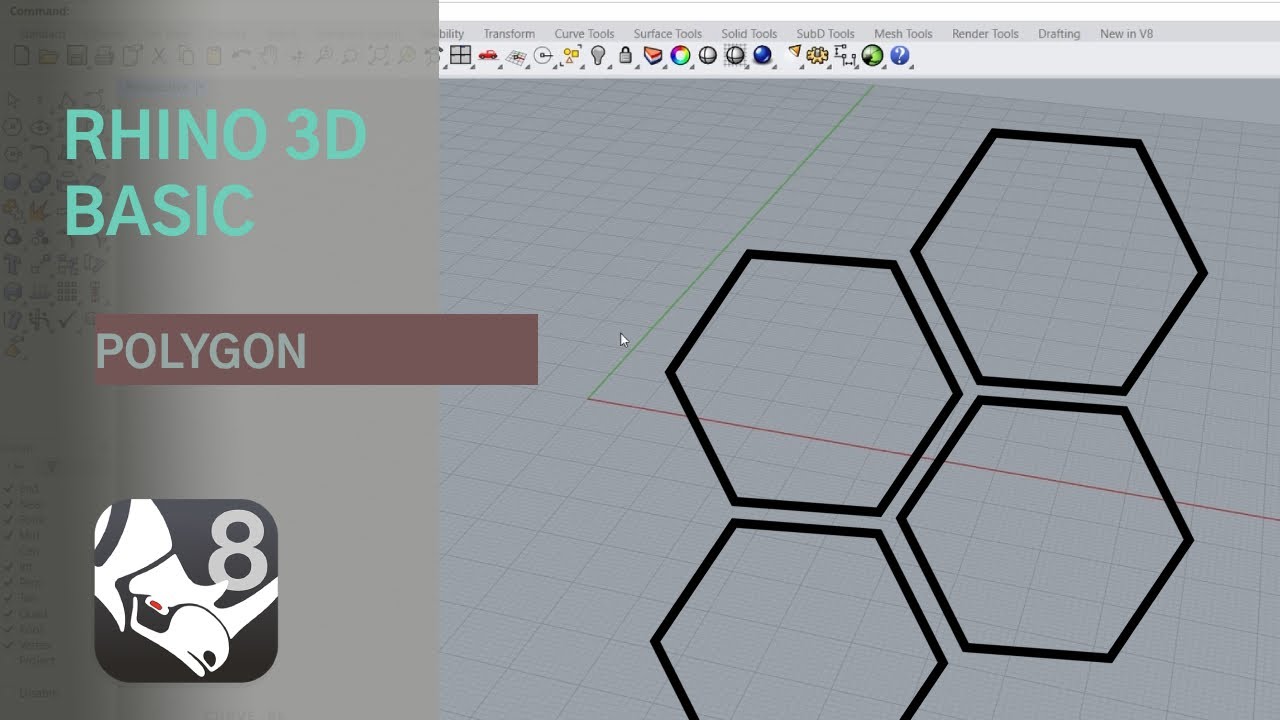
Task: Click the Cut scissors icon
Action: tap(160, 56)
